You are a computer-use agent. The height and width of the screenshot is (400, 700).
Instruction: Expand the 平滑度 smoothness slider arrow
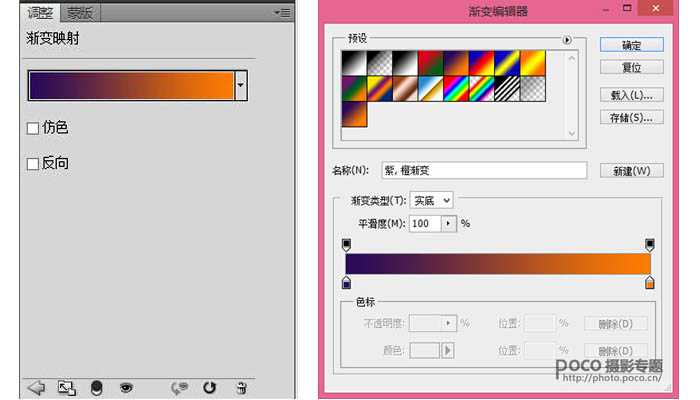448,224
